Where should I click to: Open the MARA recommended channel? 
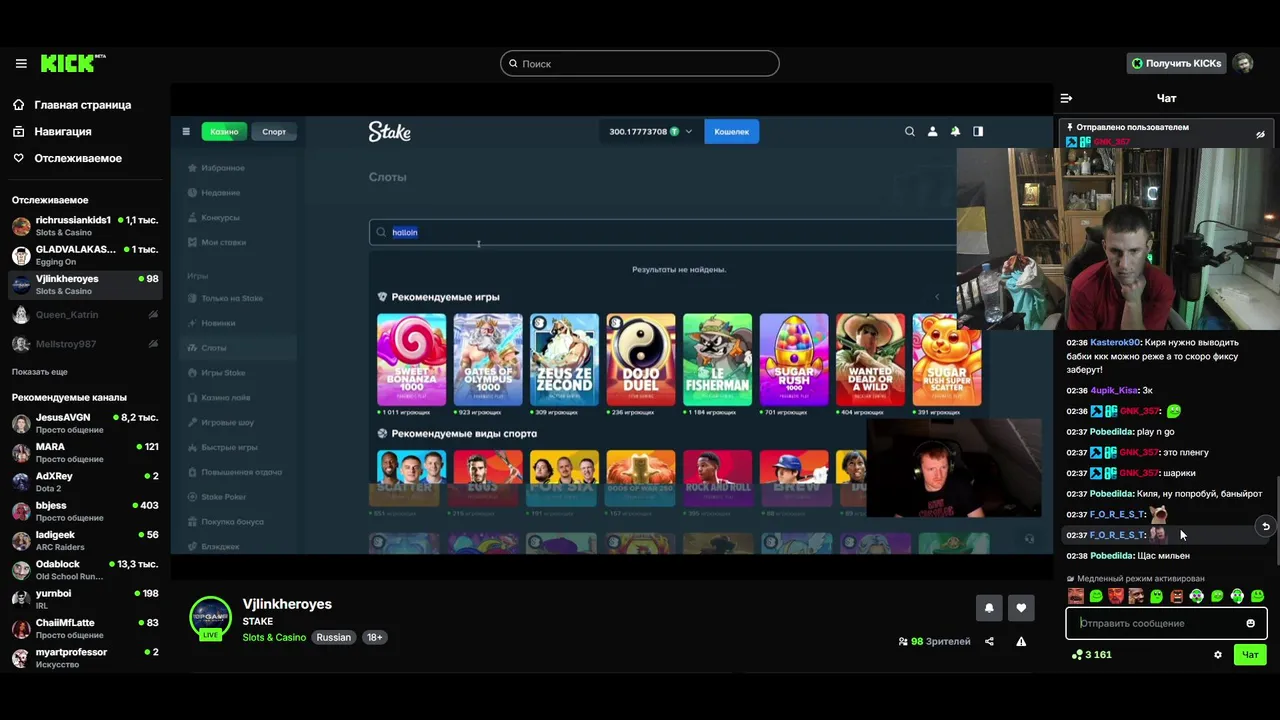[x=85, y=452]
